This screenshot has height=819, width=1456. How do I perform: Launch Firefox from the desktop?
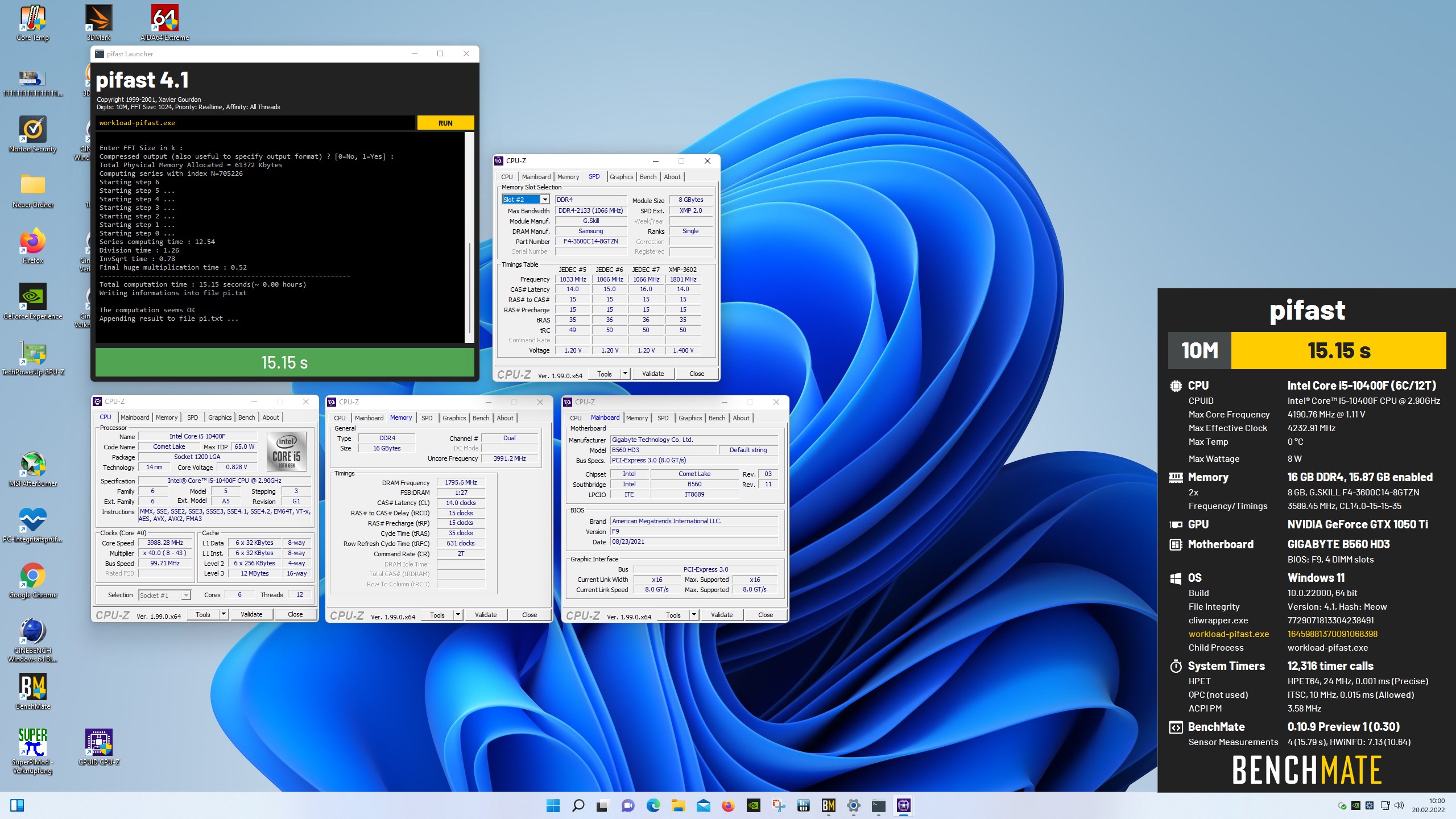coord(33,246)
